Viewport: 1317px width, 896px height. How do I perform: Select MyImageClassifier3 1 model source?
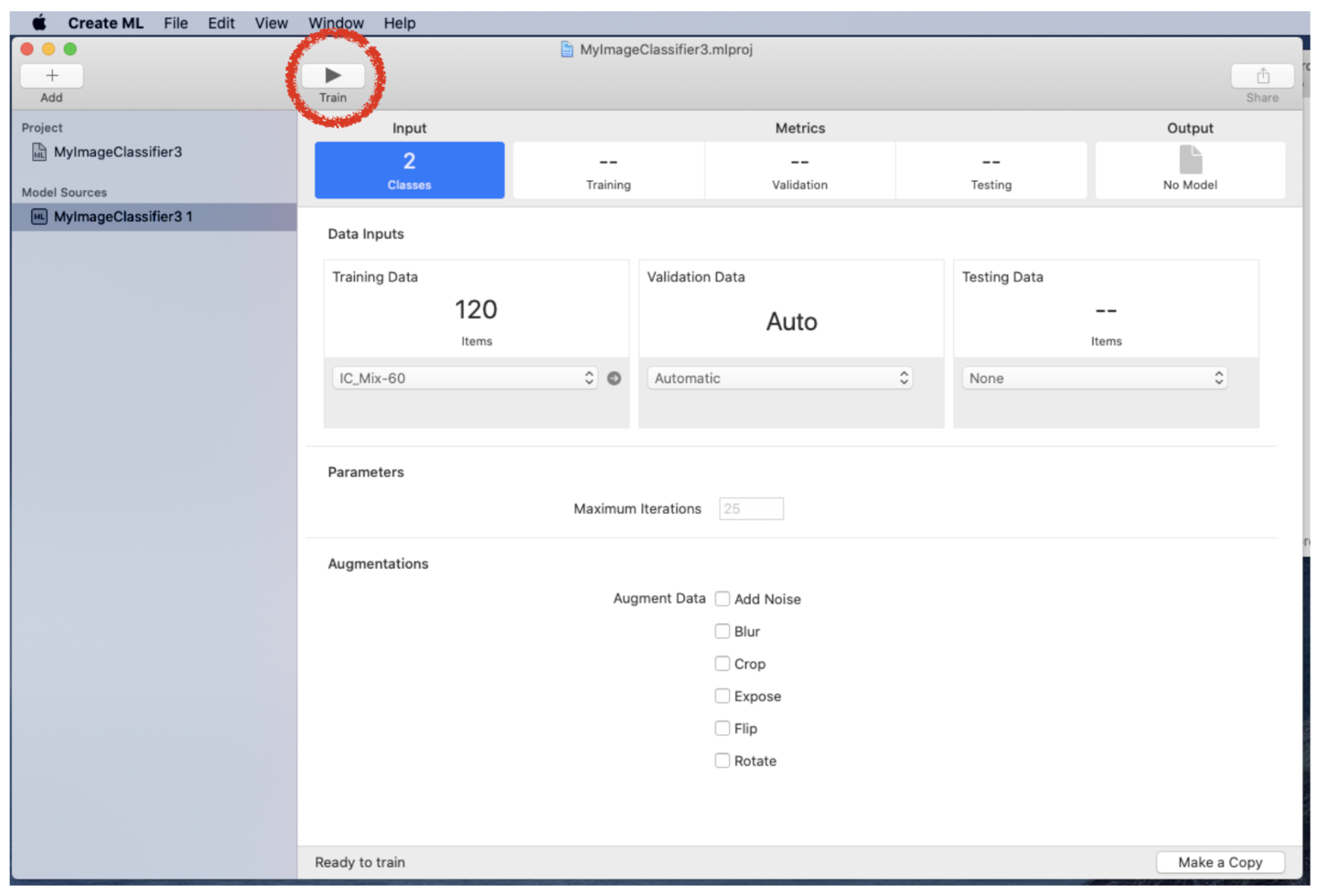tap(123, 217)
